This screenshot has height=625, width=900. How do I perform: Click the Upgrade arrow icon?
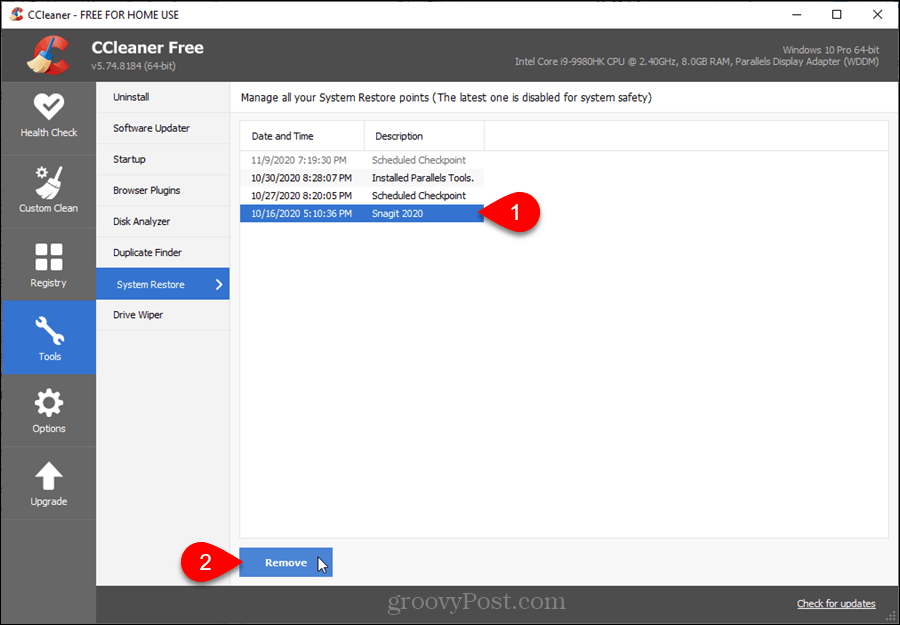tap(49, 476)
